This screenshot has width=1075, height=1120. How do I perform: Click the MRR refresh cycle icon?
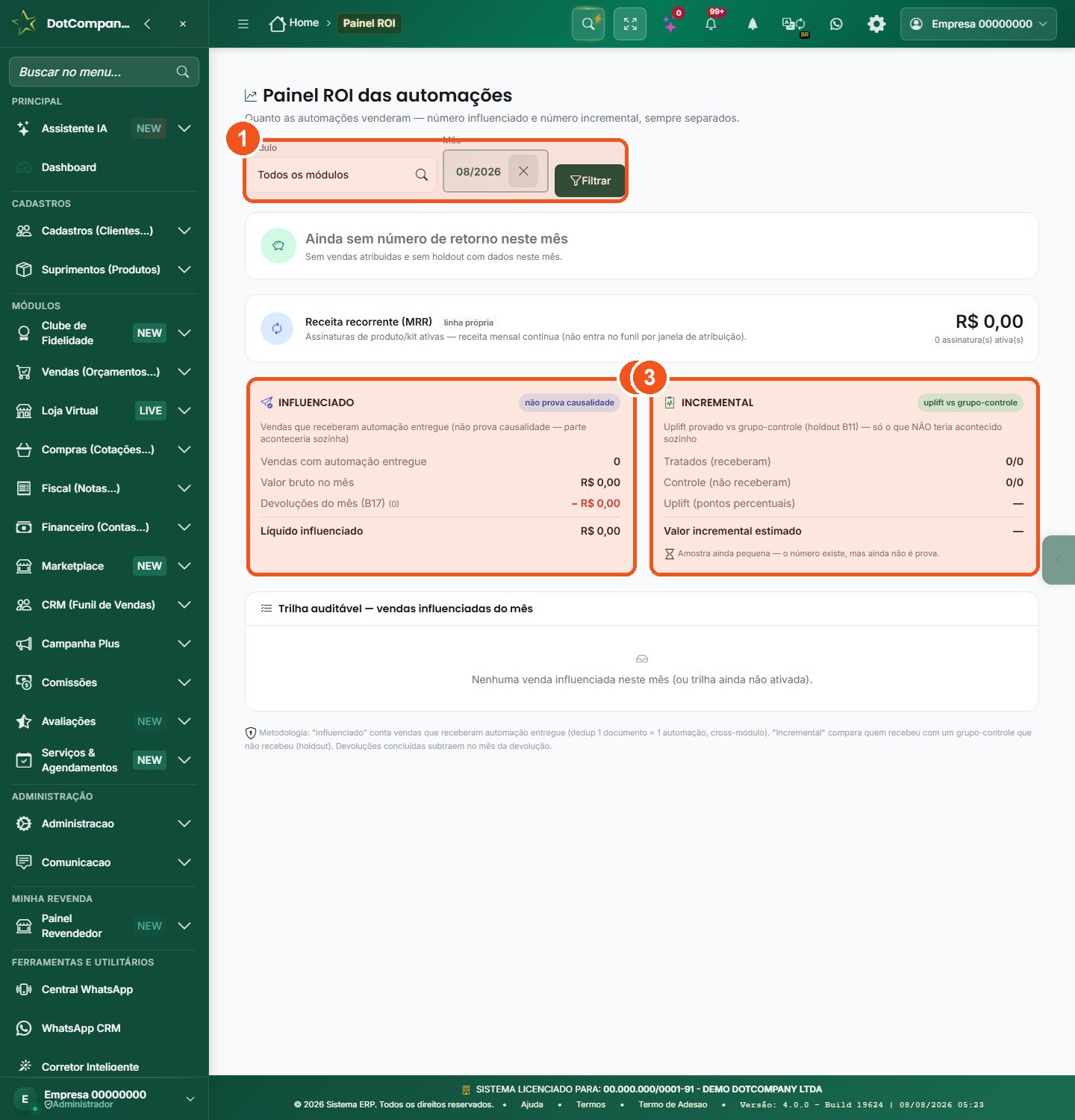(x=277, y=329)
